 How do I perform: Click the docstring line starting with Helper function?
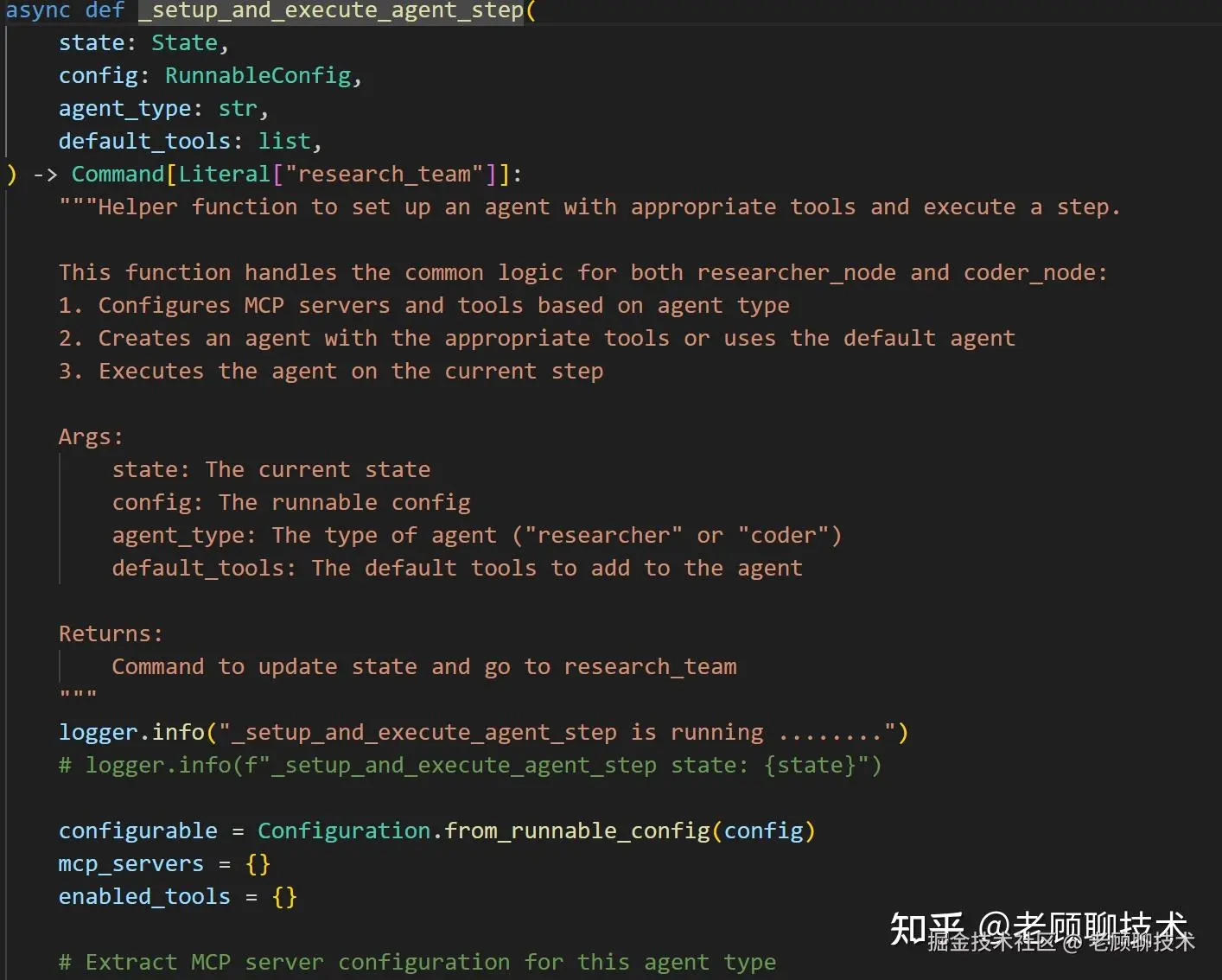[588, 207]
